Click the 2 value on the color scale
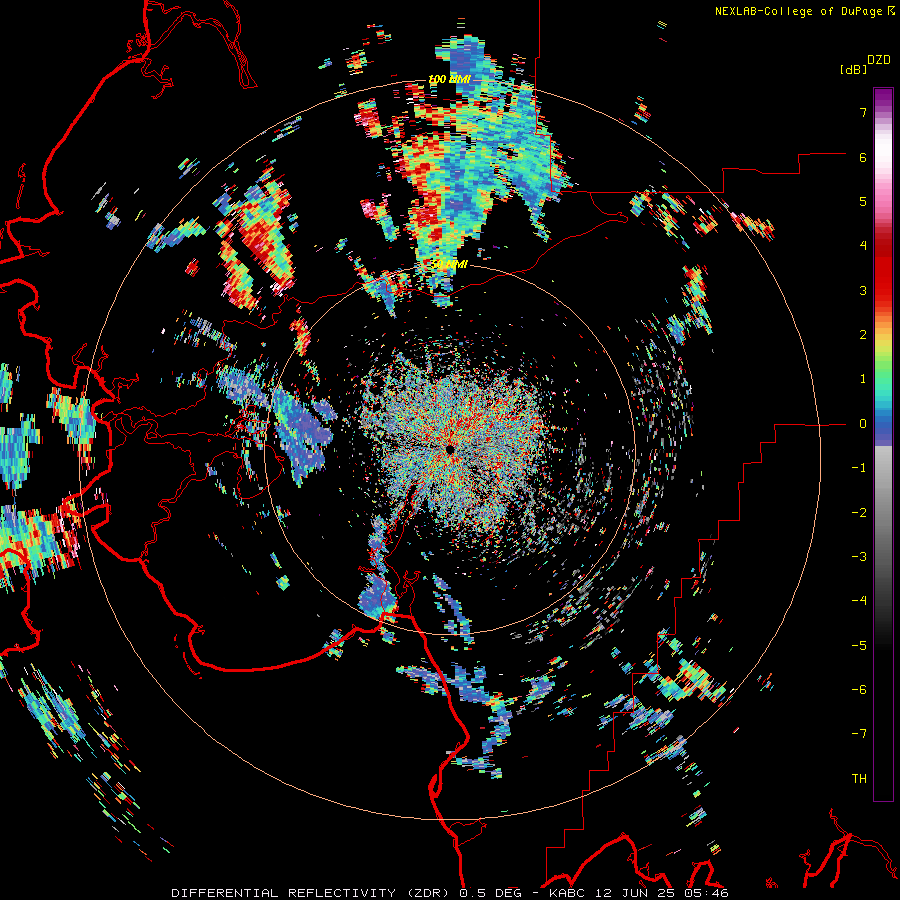 click(863, 335)
